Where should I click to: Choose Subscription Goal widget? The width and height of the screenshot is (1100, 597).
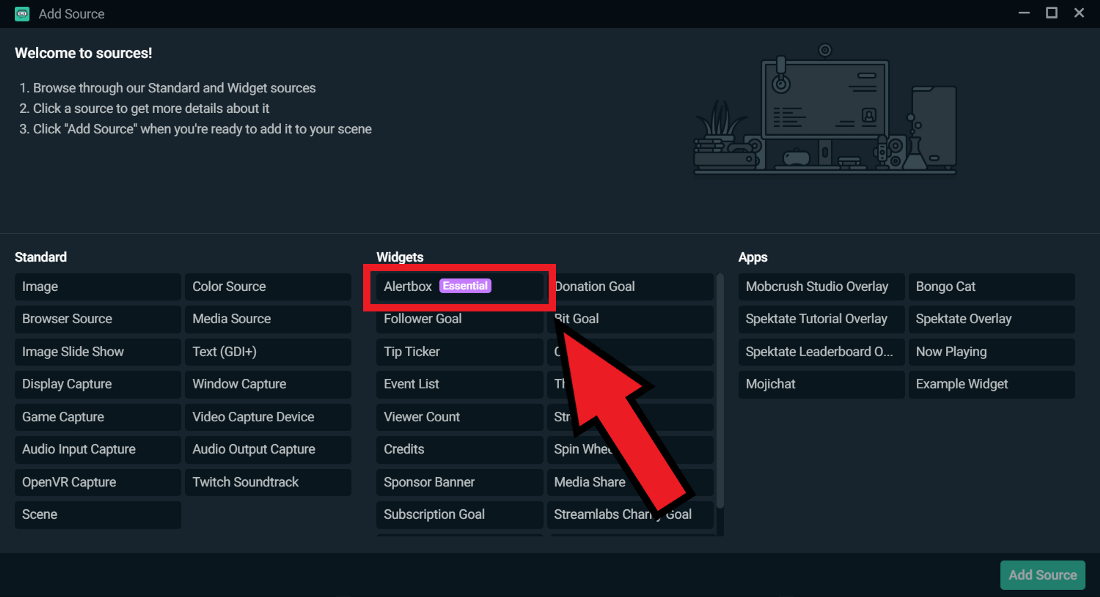[460, 514]
